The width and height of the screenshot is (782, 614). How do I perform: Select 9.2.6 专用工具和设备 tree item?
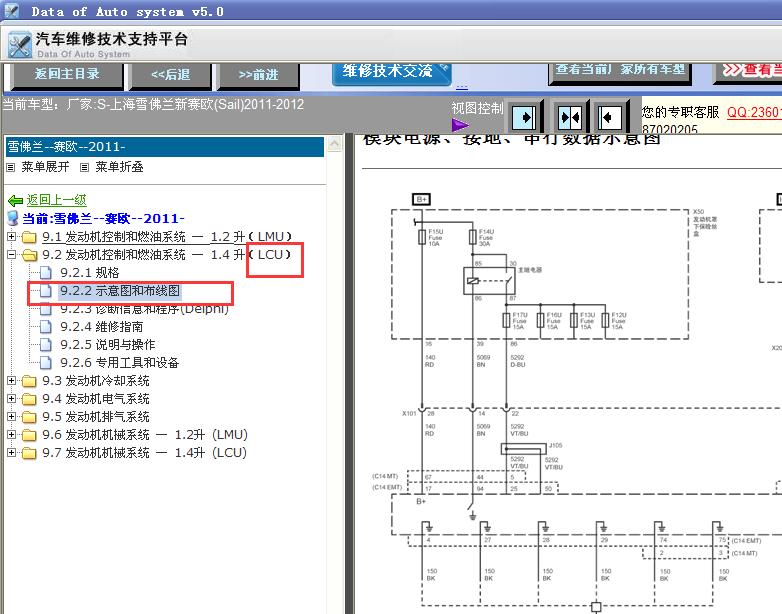(x=120, y=363)
